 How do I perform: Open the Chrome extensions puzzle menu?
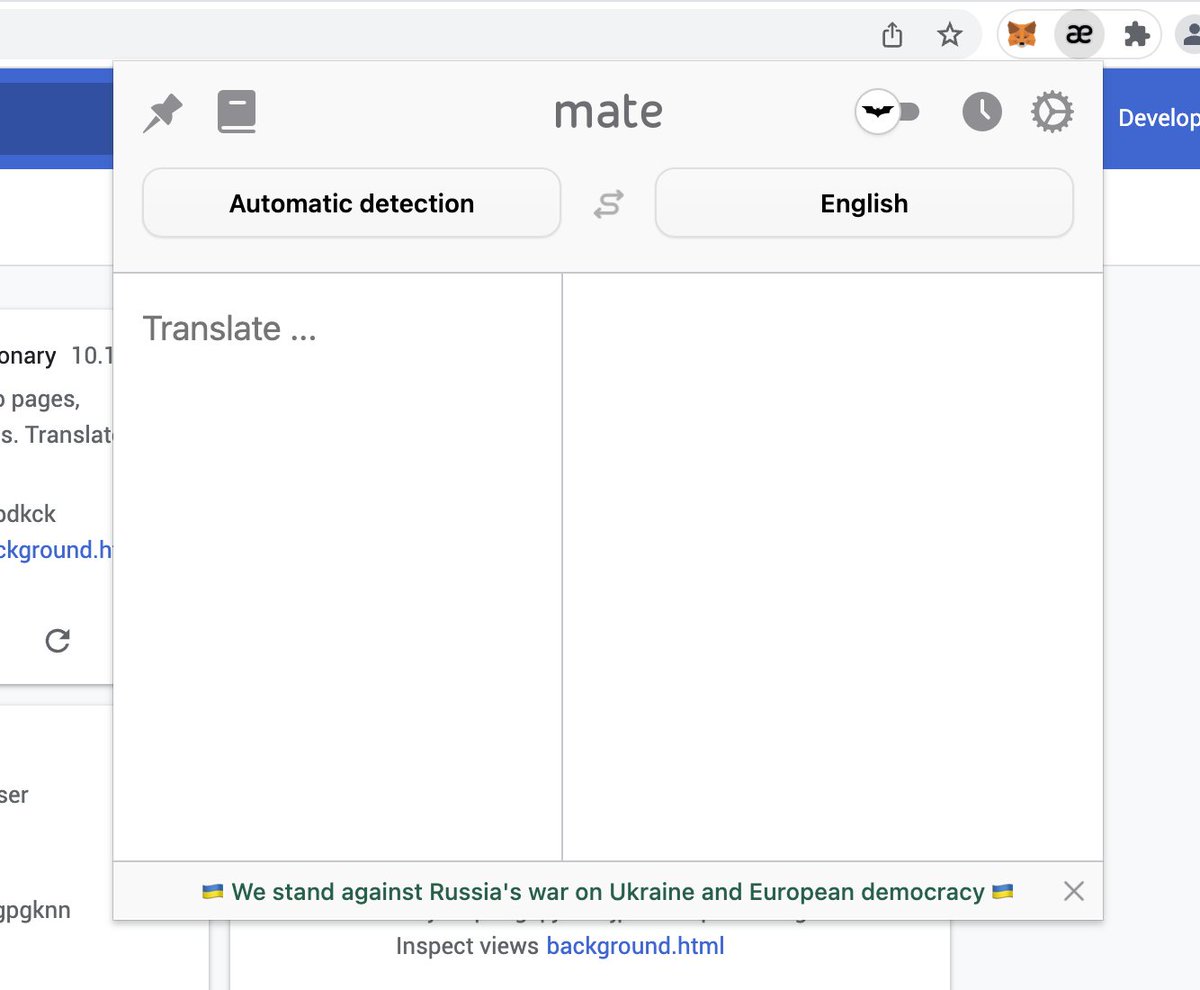click(1137, 36)
